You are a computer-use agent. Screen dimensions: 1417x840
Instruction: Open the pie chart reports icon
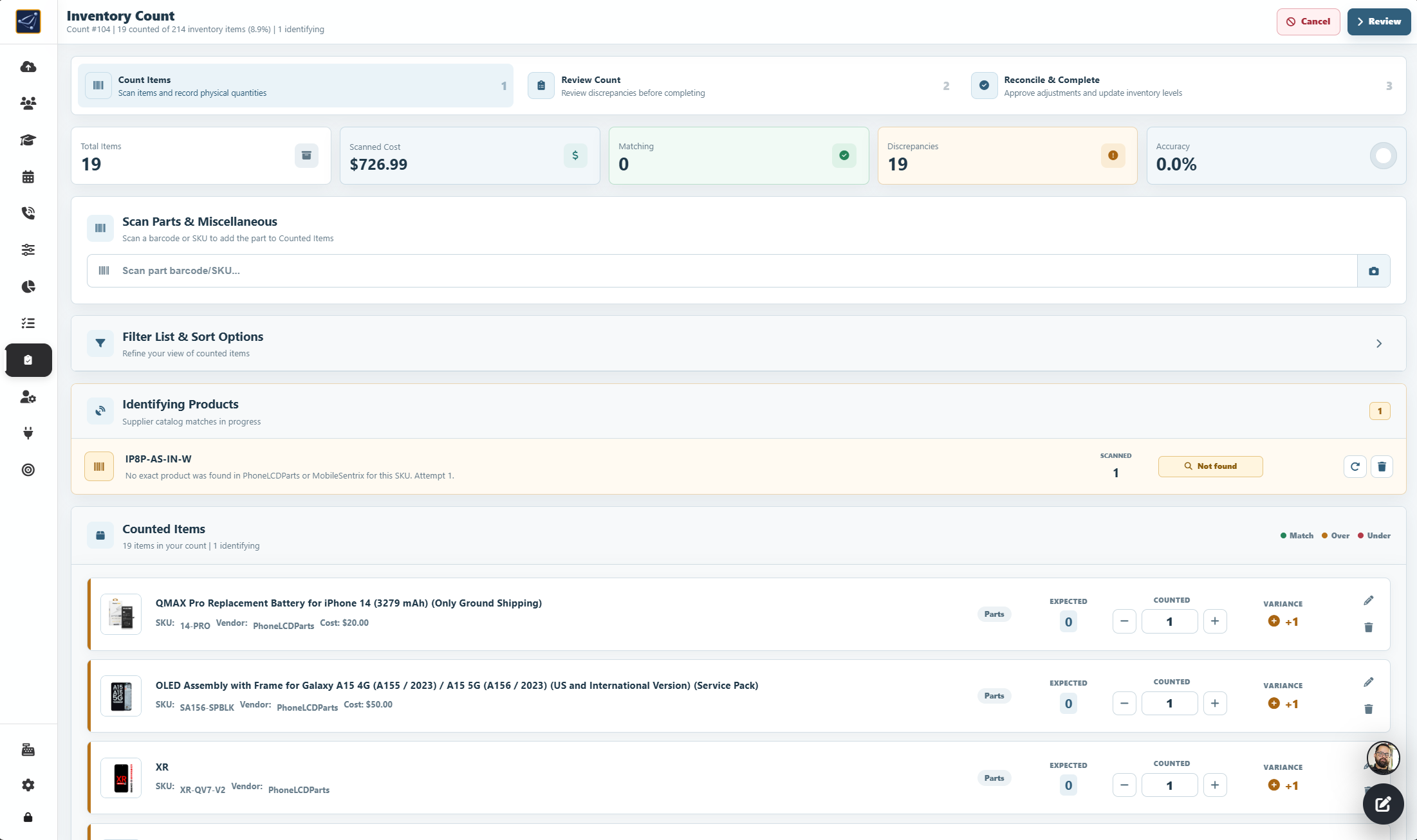point(28,286)
